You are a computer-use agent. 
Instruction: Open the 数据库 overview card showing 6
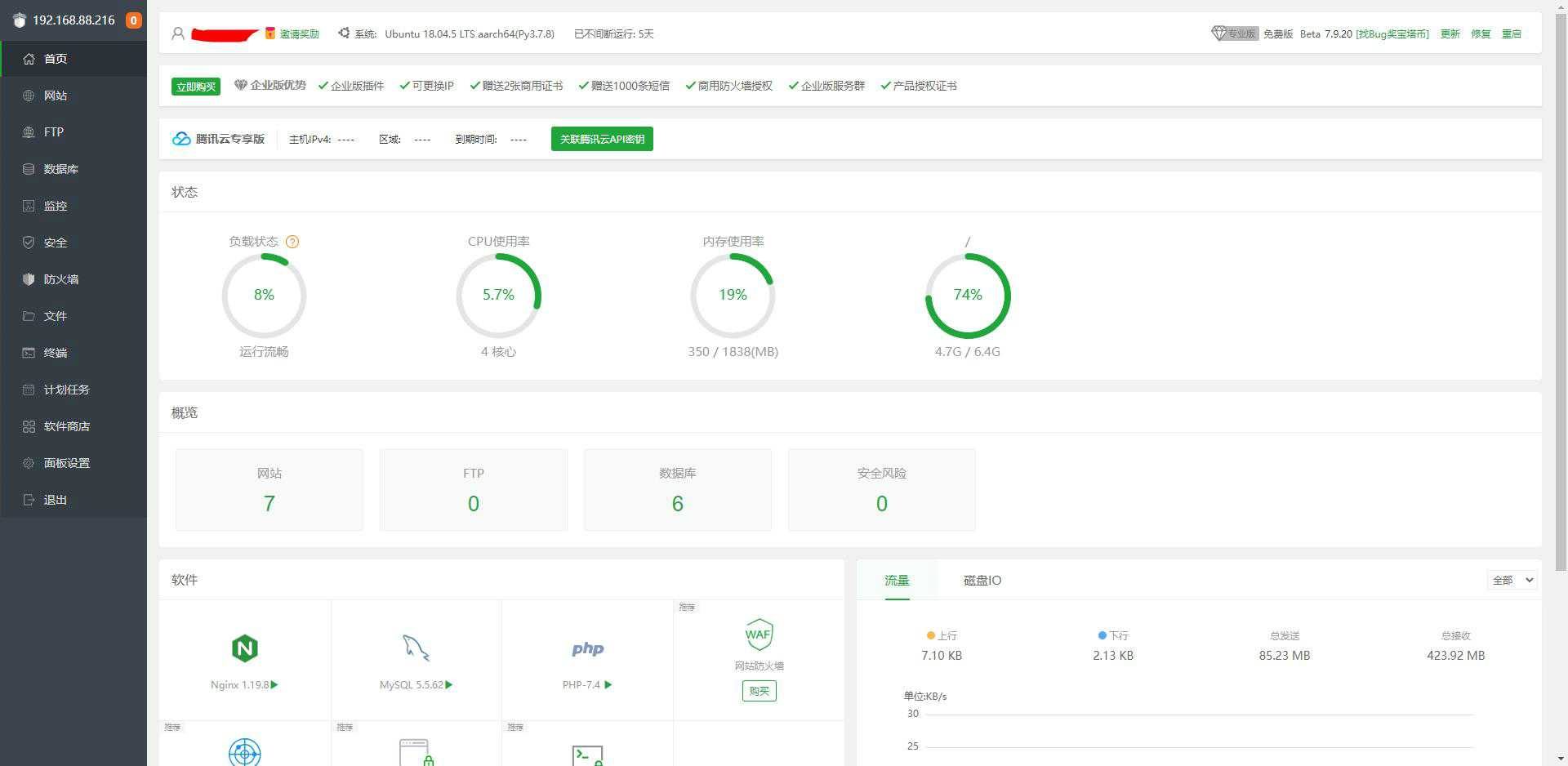pyautogui.click(x=678, y=490)
